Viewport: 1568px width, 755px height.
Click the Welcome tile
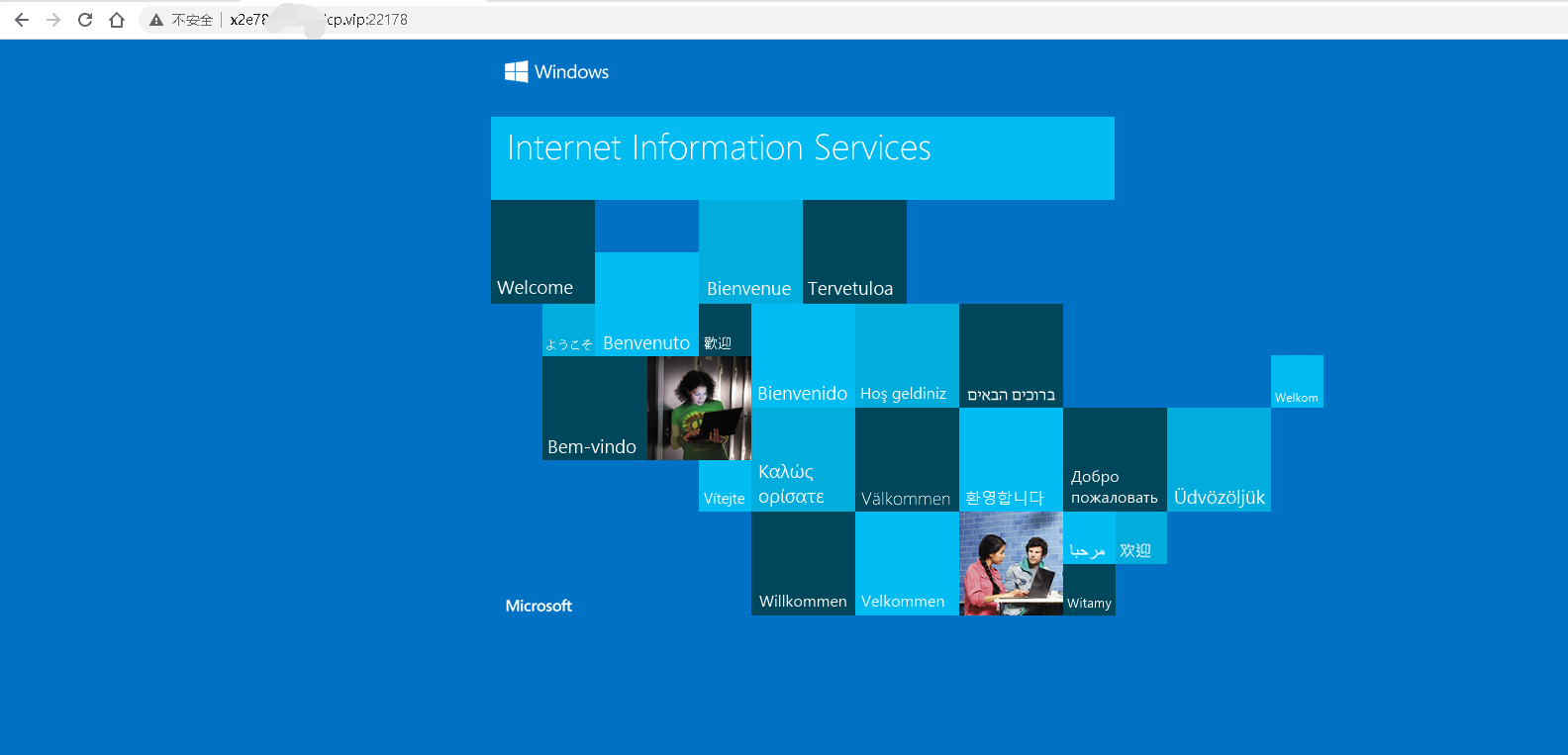(x=542, y=251)
